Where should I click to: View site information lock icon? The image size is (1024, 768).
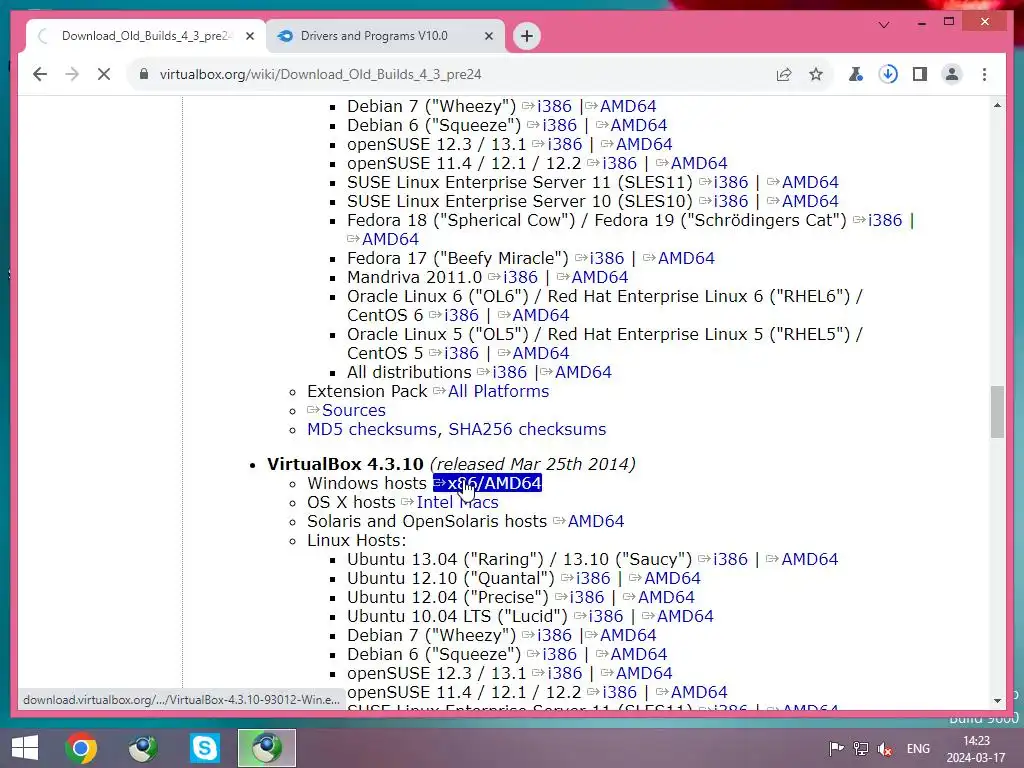[144, 74]
